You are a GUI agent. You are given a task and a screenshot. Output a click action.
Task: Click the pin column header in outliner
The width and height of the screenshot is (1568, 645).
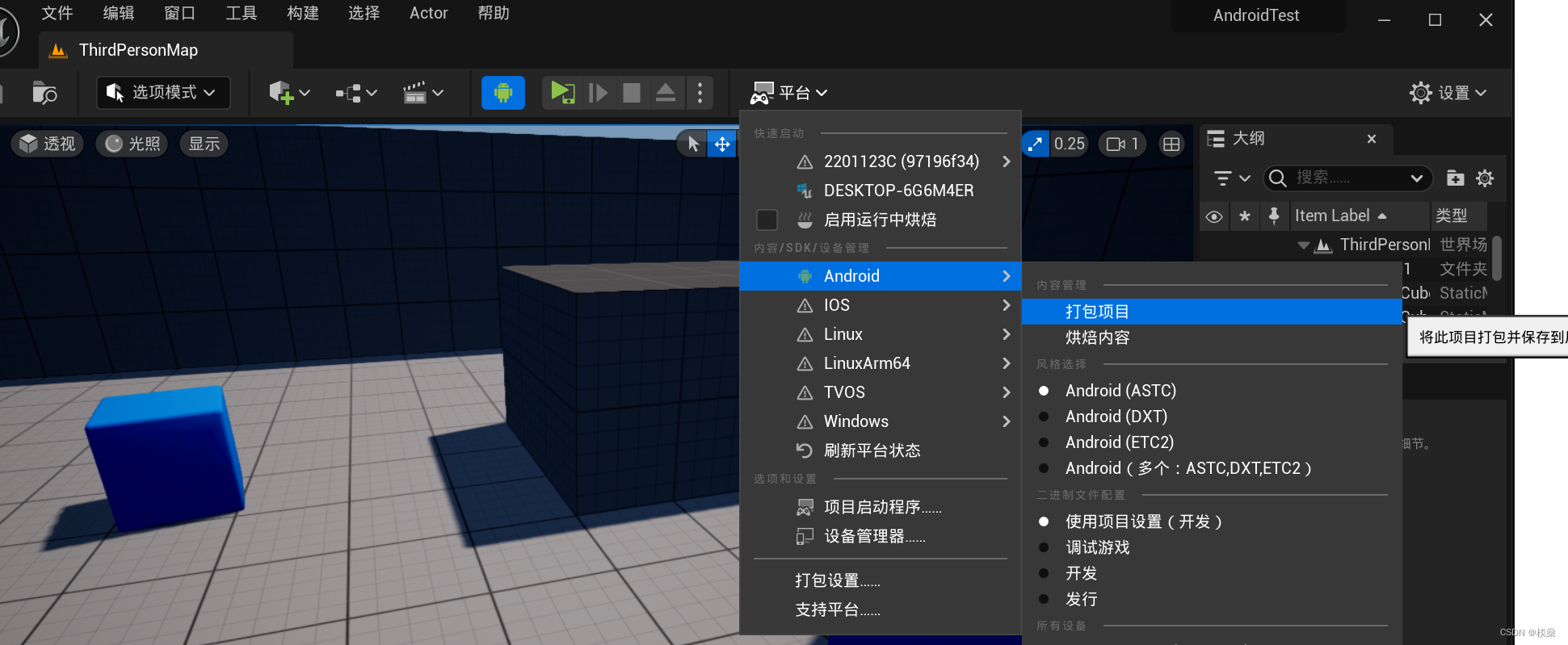[x=1274, y=216]
